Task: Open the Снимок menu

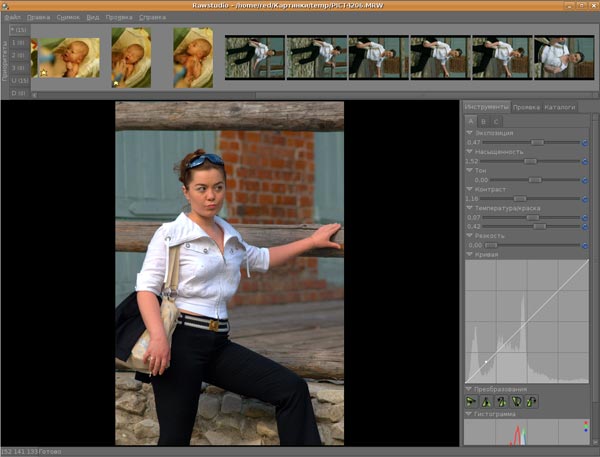Action: [x=68, y=17]
